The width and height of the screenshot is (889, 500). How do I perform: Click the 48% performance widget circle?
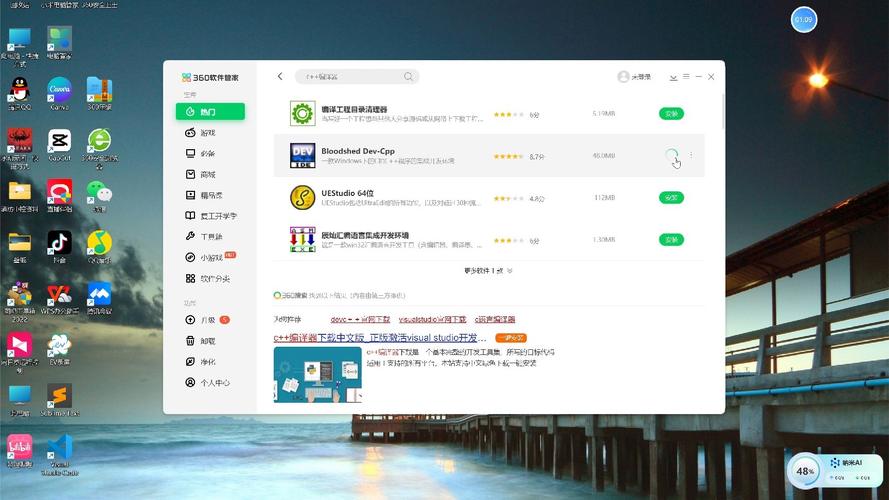(805, 471)
